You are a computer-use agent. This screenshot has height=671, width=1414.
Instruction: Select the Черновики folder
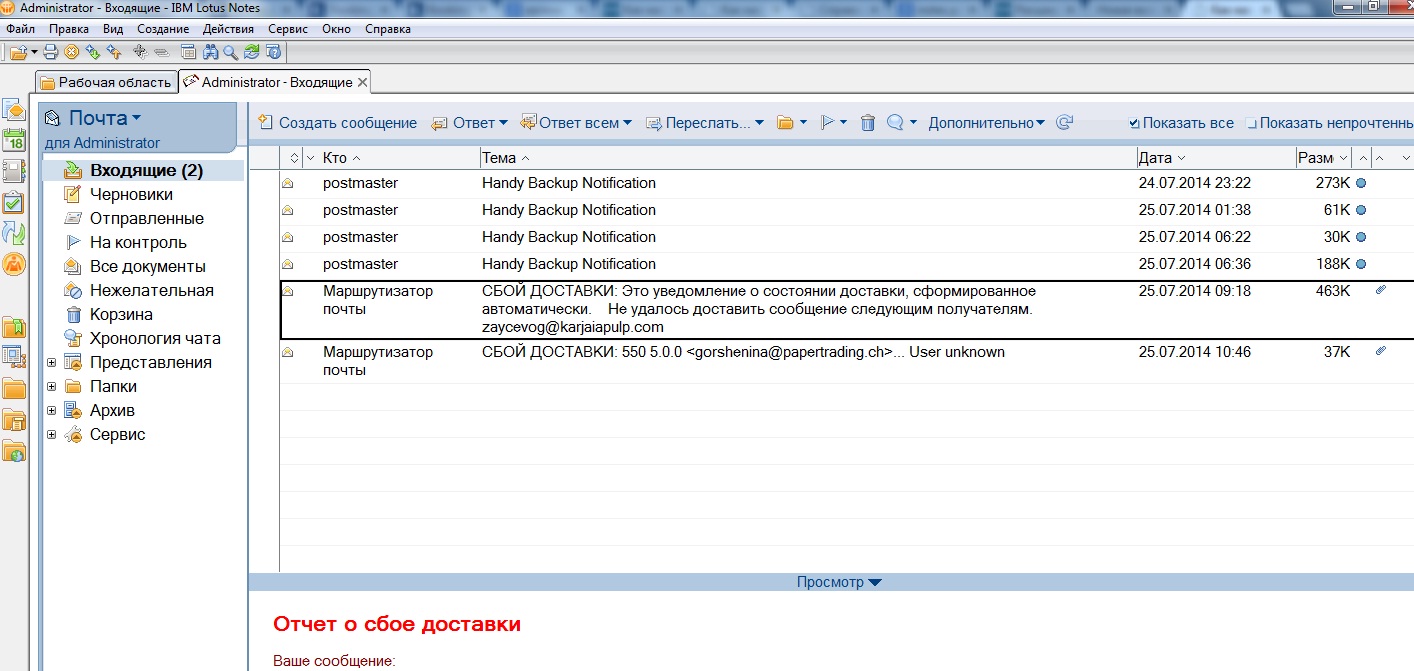131,194
